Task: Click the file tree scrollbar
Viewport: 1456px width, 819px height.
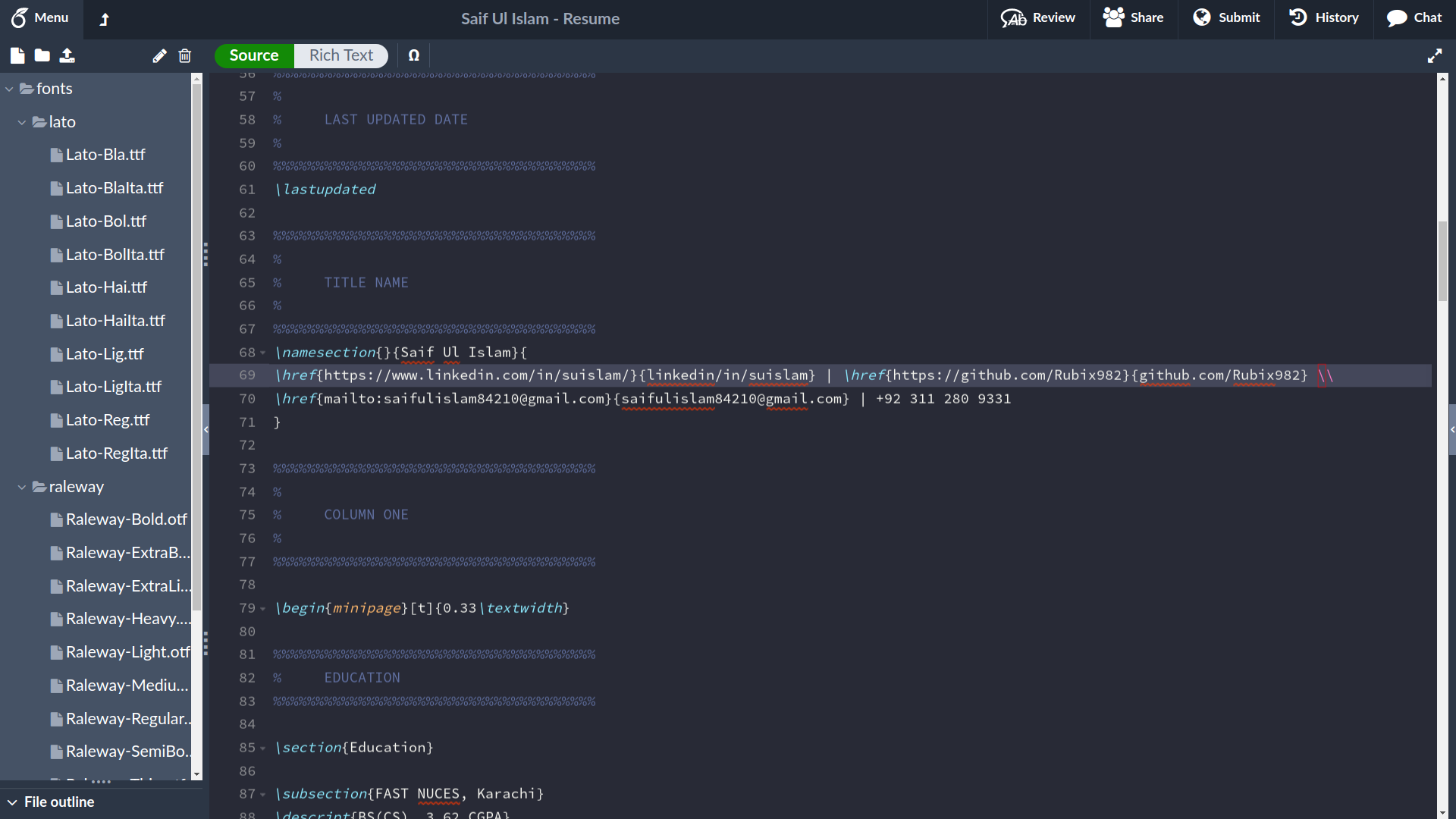Action: 197,347
